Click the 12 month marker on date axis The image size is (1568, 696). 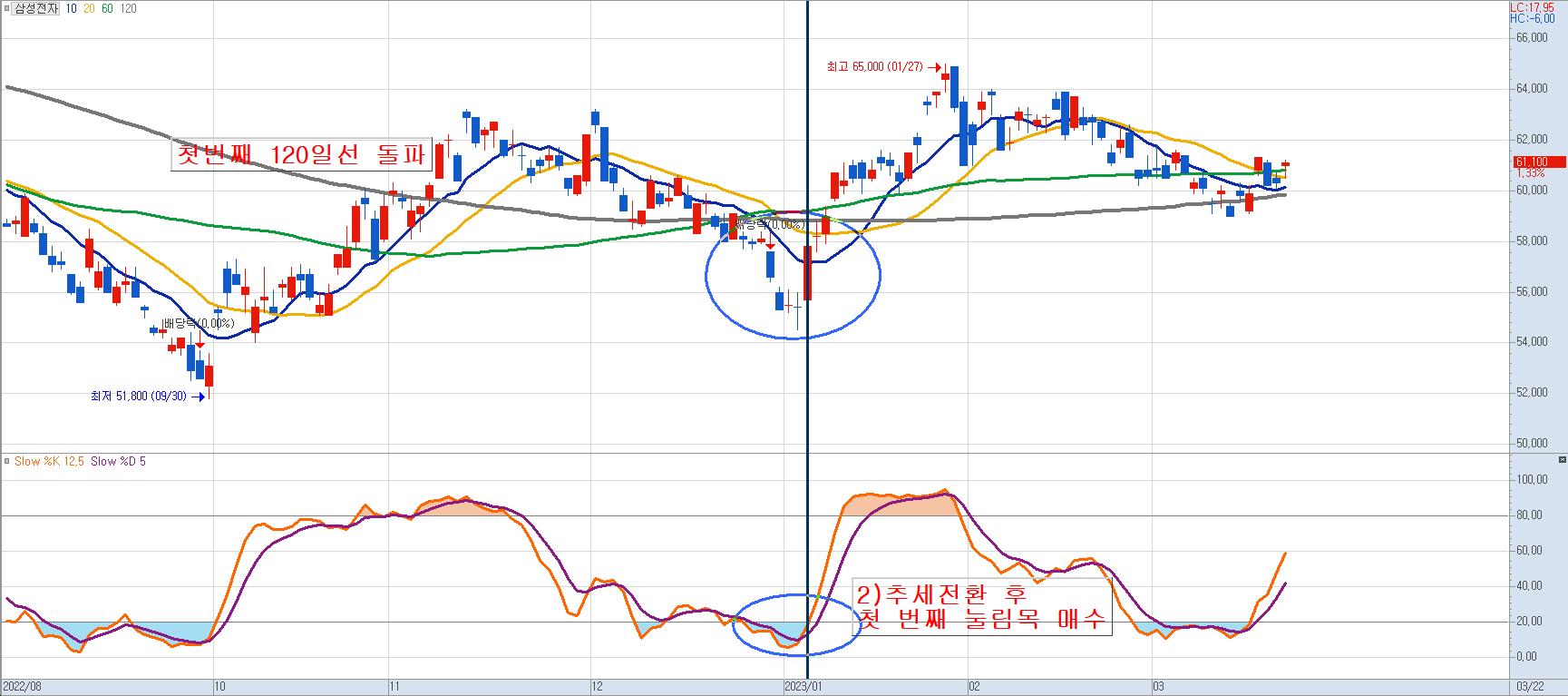pyautogui.click(x=598, y=687)
